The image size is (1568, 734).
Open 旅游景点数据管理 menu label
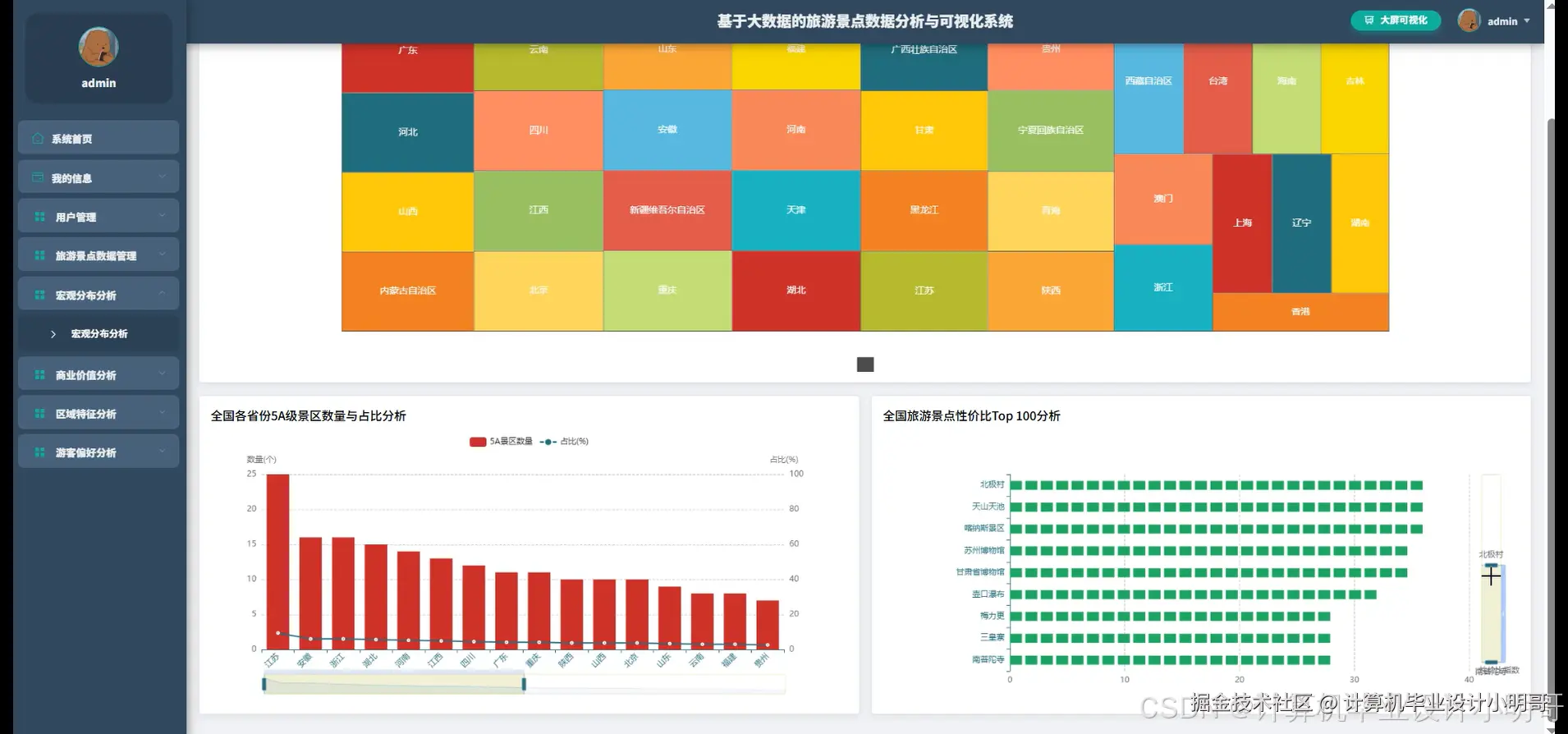click(x=96, y=256)
